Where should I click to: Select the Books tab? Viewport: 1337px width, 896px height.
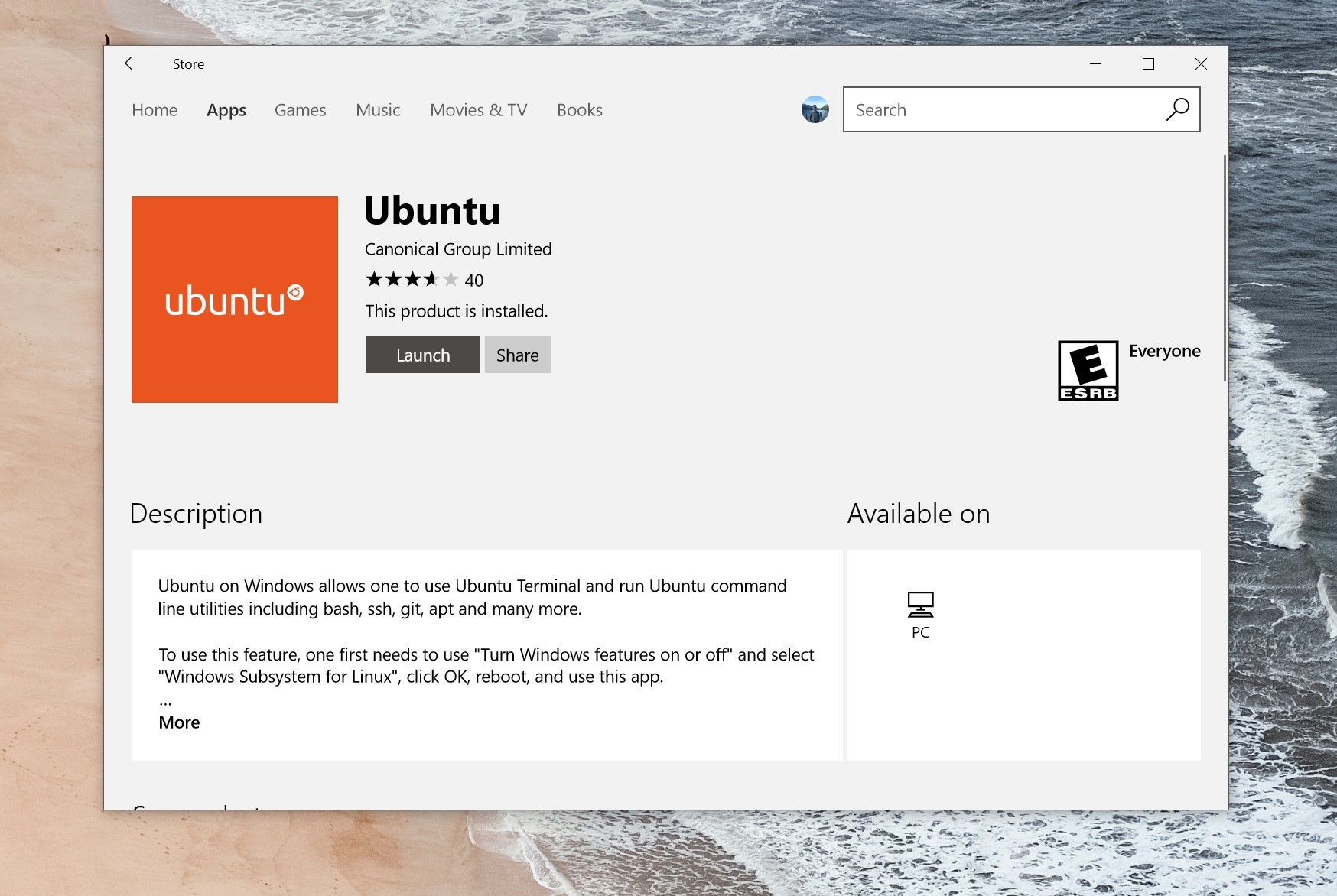point(580,110)
